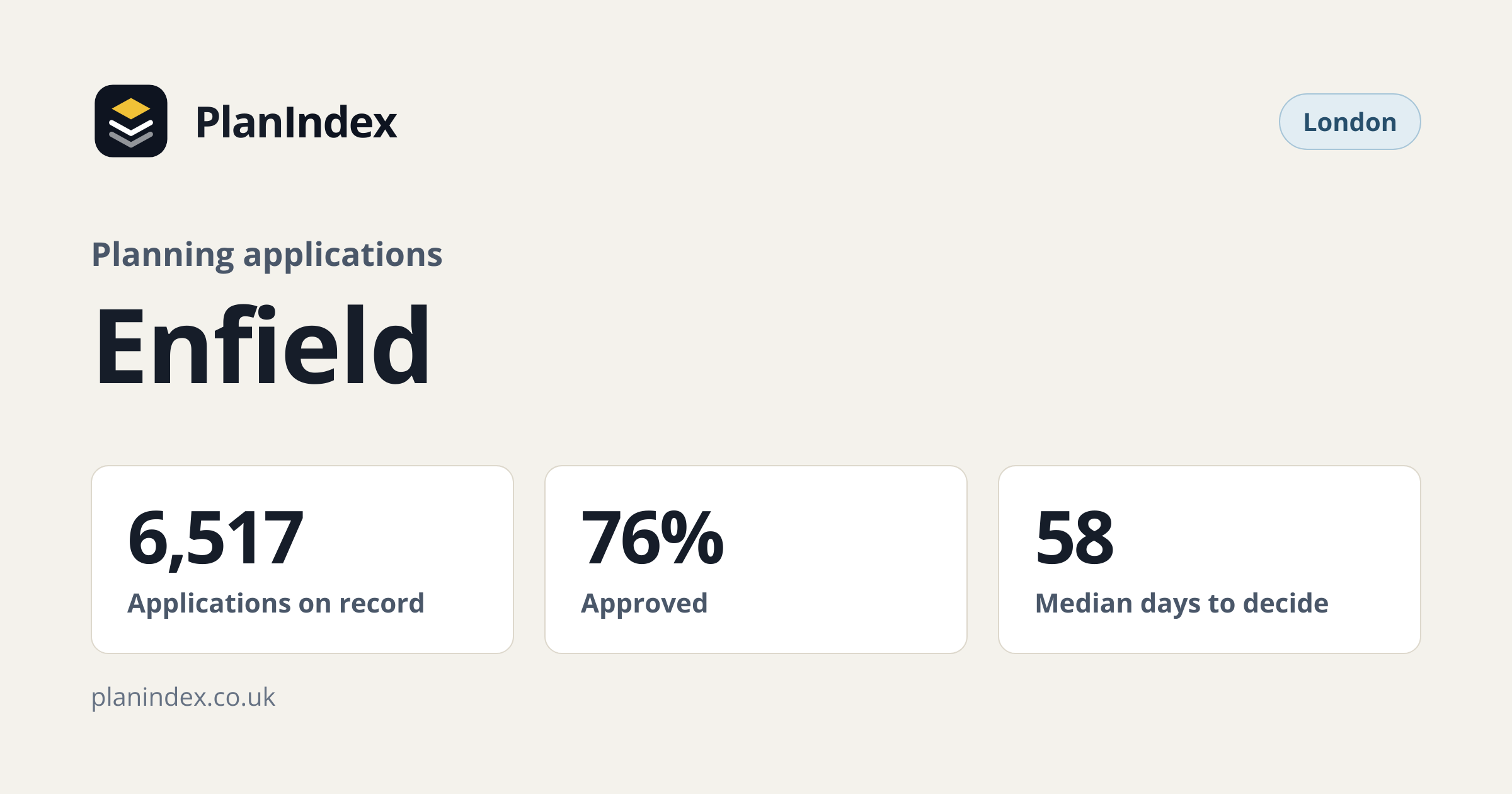
Task: Click the grey bottom chevron in the logo
Action: point(131,140)
